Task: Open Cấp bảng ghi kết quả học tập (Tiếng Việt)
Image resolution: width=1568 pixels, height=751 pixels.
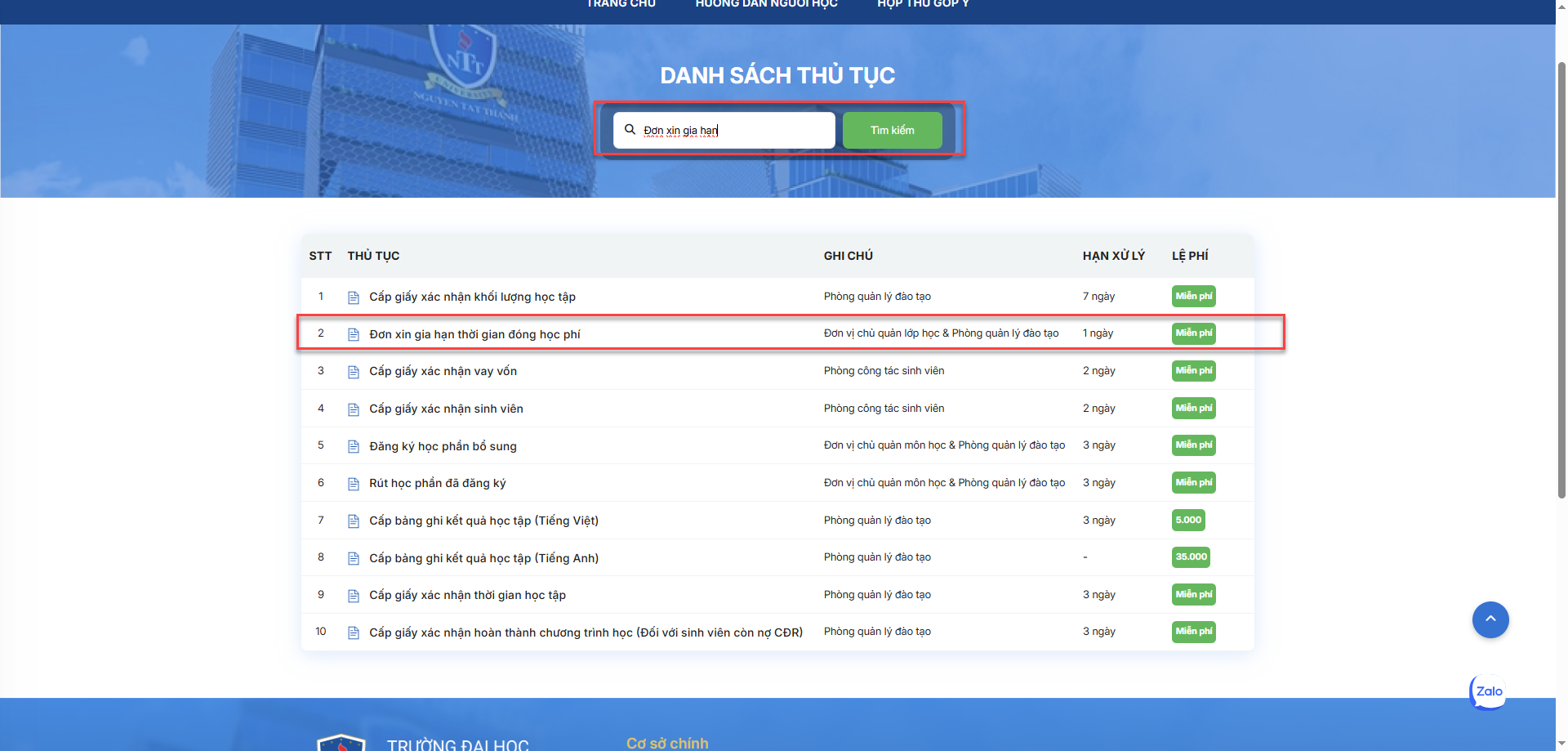Action: [x=483, y=521]
